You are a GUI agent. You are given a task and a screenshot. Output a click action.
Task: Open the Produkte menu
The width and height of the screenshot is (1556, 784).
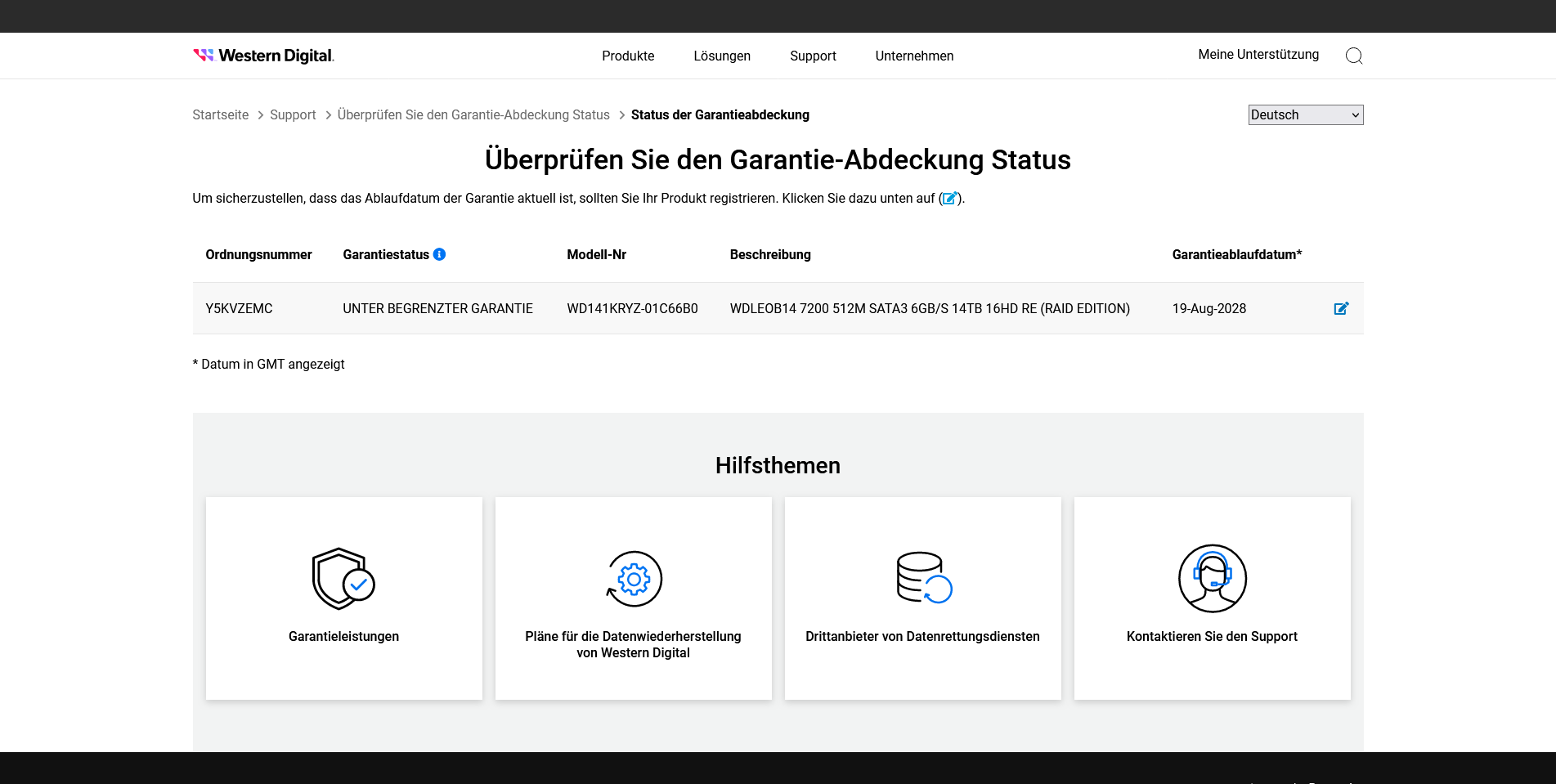click(x=628, y=56)
